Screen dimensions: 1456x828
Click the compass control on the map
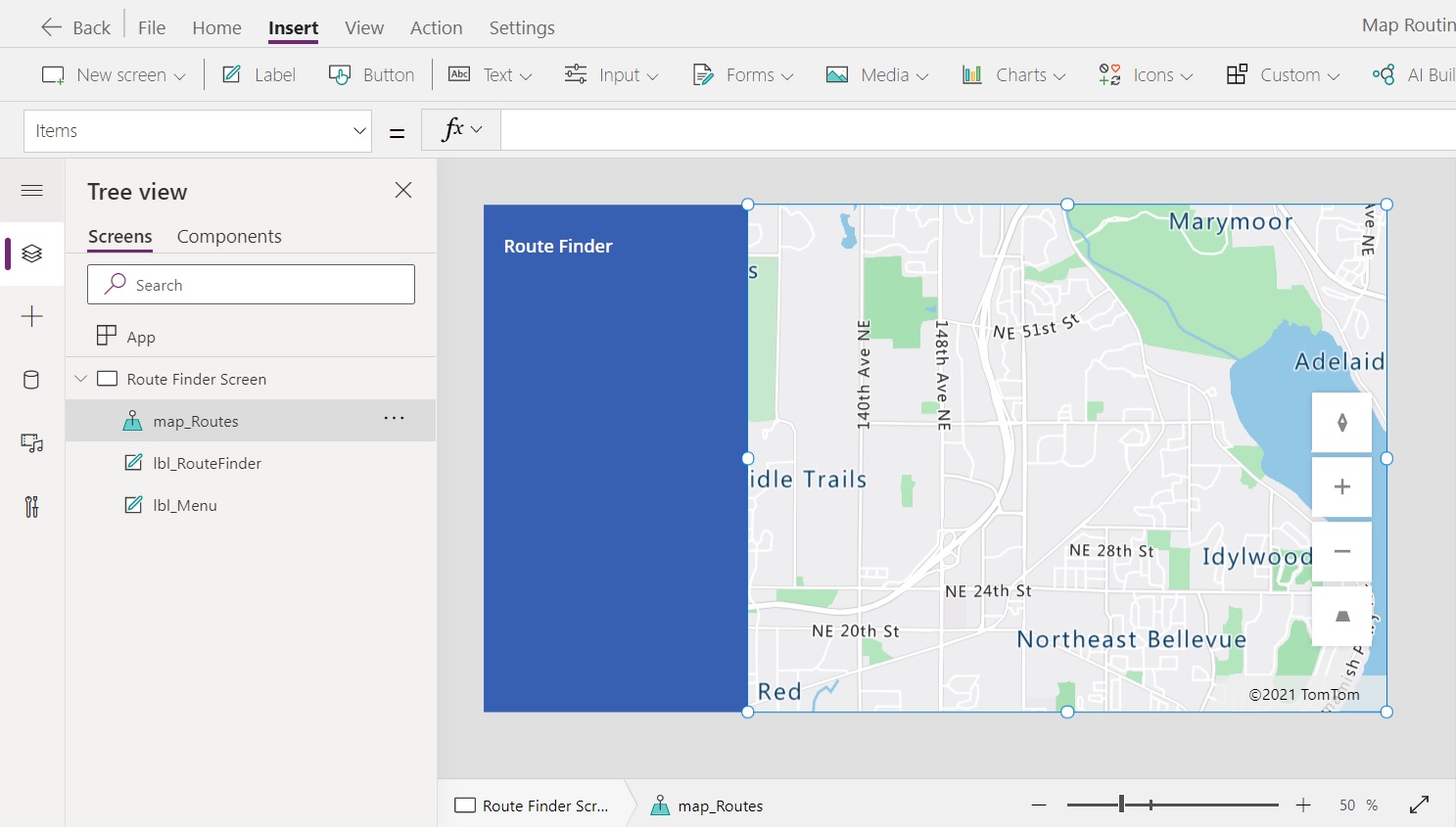tap(1341, 422)
